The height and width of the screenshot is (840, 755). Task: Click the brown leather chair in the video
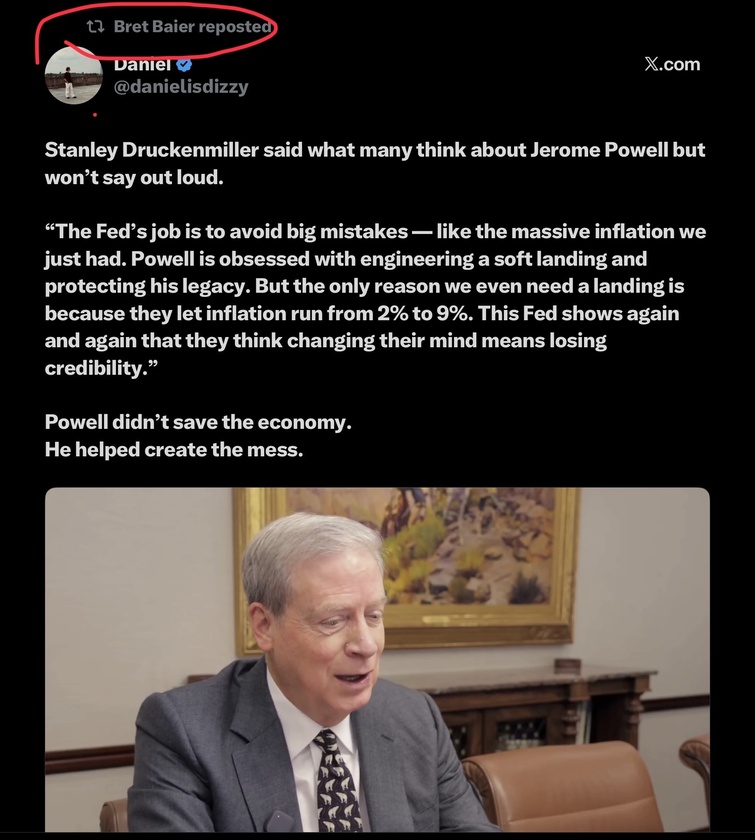point(563,788)
